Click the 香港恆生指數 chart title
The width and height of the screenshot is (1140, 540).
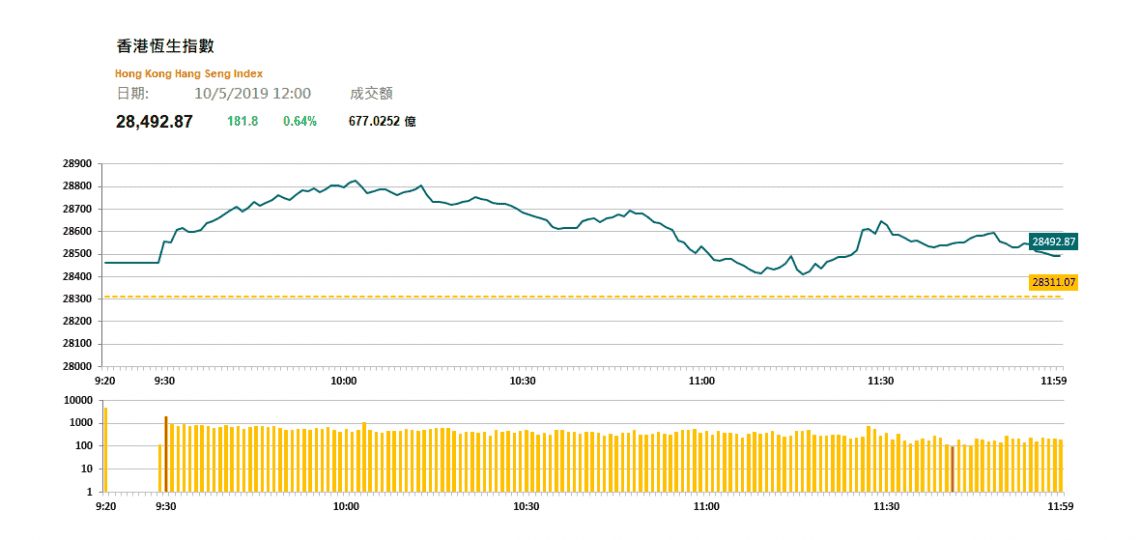pyautogui.click(x=166, y=46)
